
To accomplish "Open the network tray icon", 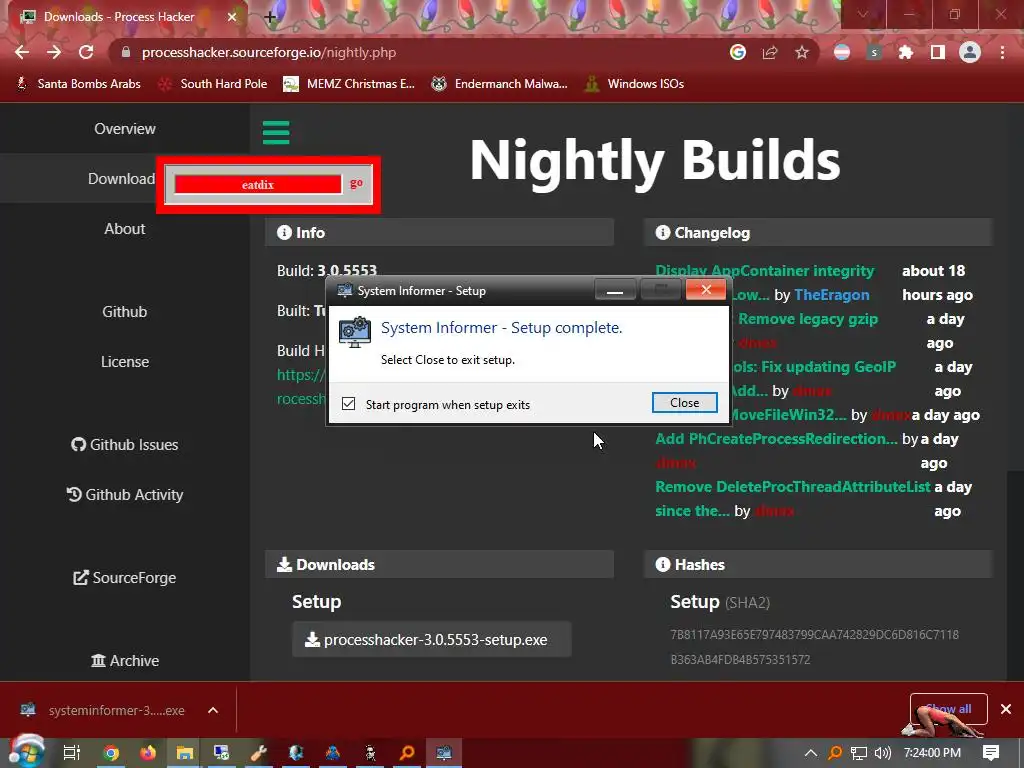I will coord(859,753).
